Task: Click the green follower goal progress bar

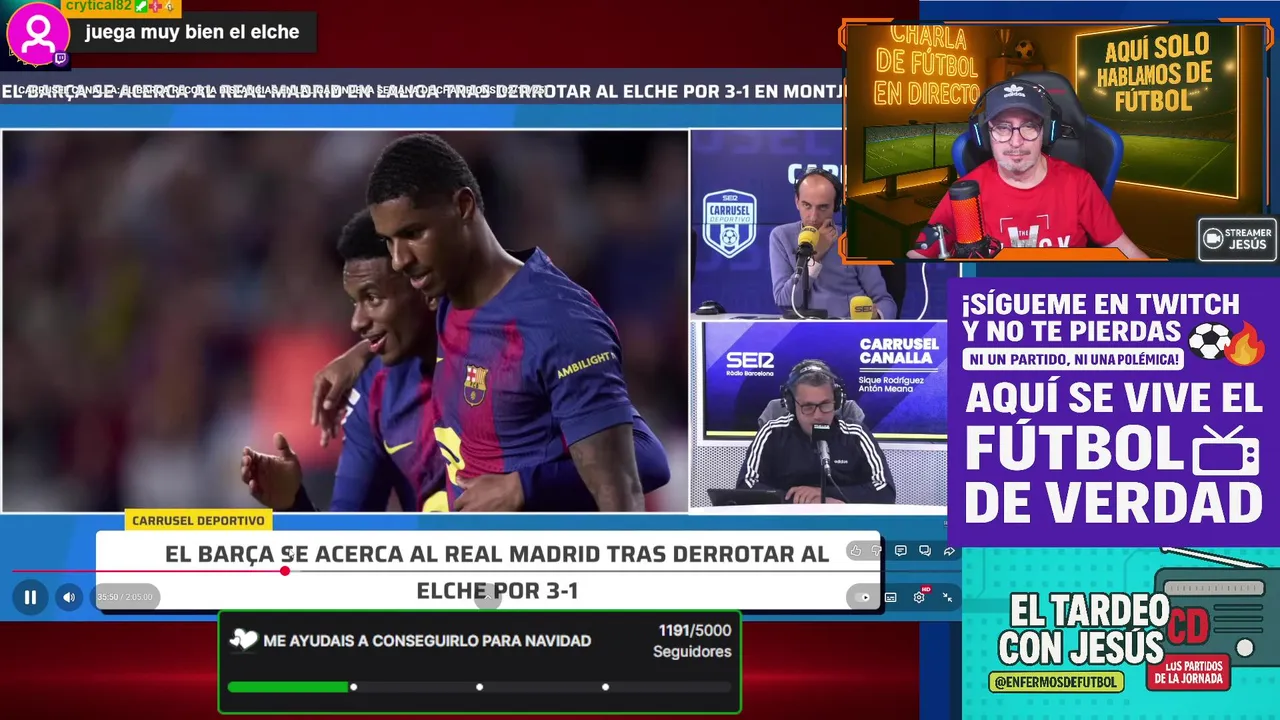Action: point(480,687)
